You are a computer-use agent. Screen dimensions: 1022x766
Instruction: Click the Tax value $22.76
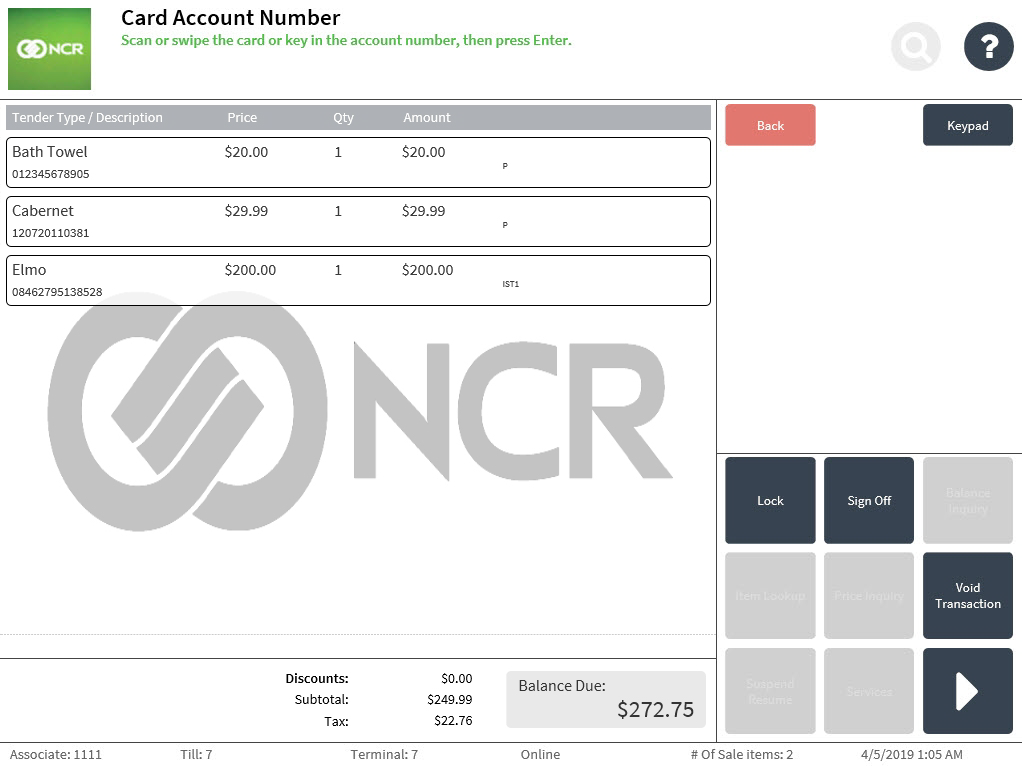[x=453, y=720]
